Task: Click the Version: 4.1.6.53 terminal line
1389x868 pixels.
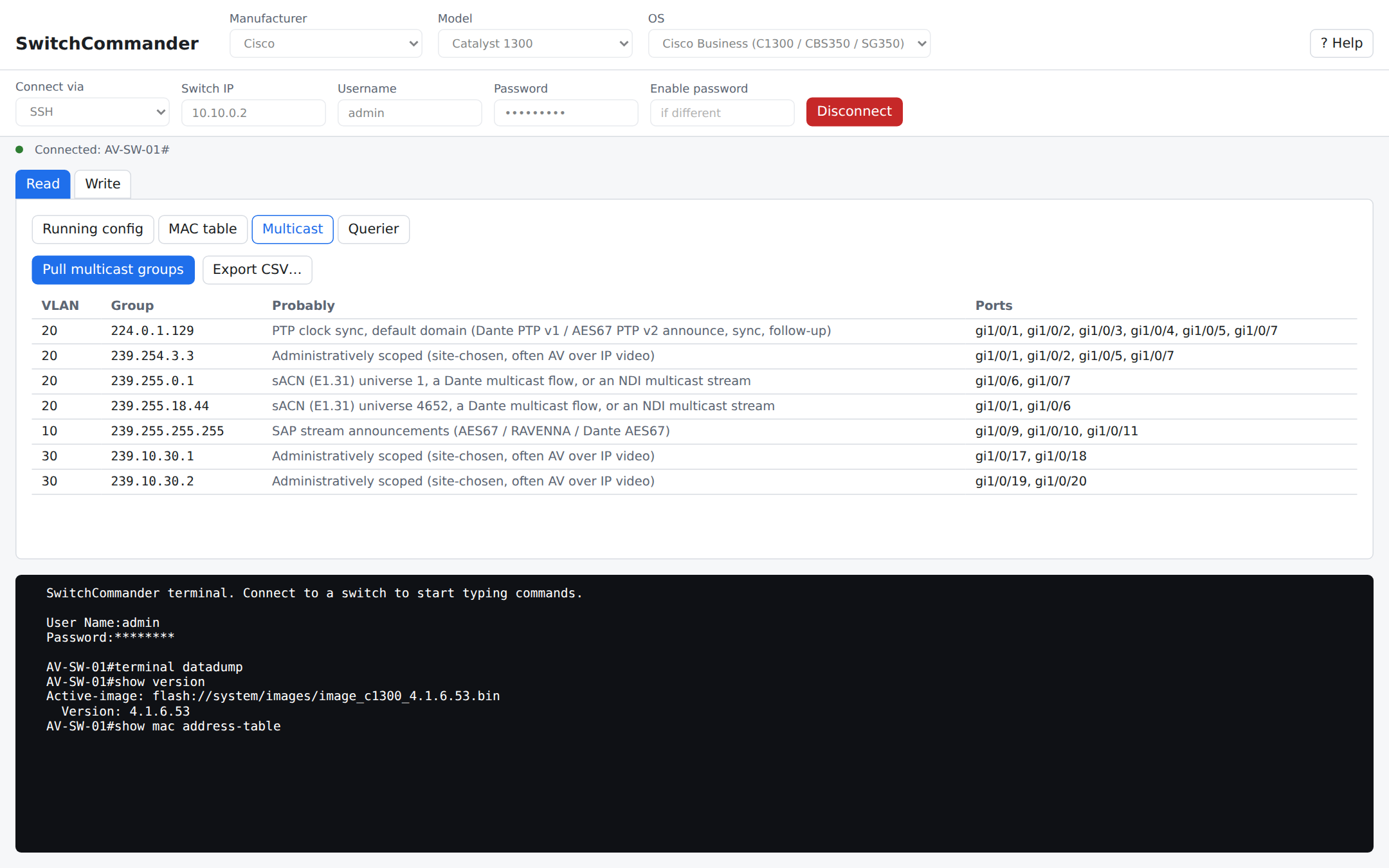Action: coord(125,711)
